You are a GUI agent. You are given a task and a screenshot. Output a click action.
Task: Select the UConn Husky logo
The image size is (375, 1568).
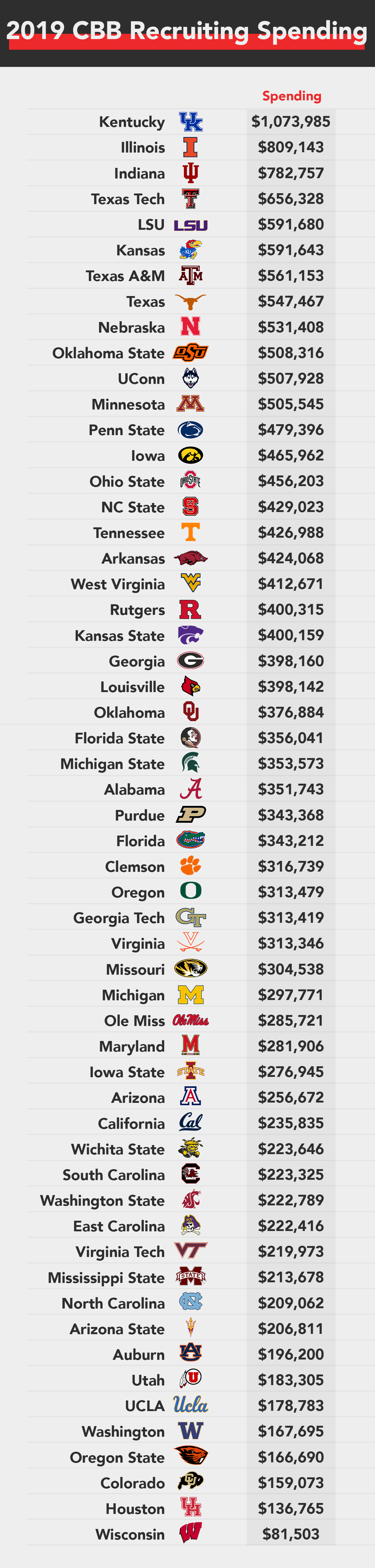click(190, 379)
